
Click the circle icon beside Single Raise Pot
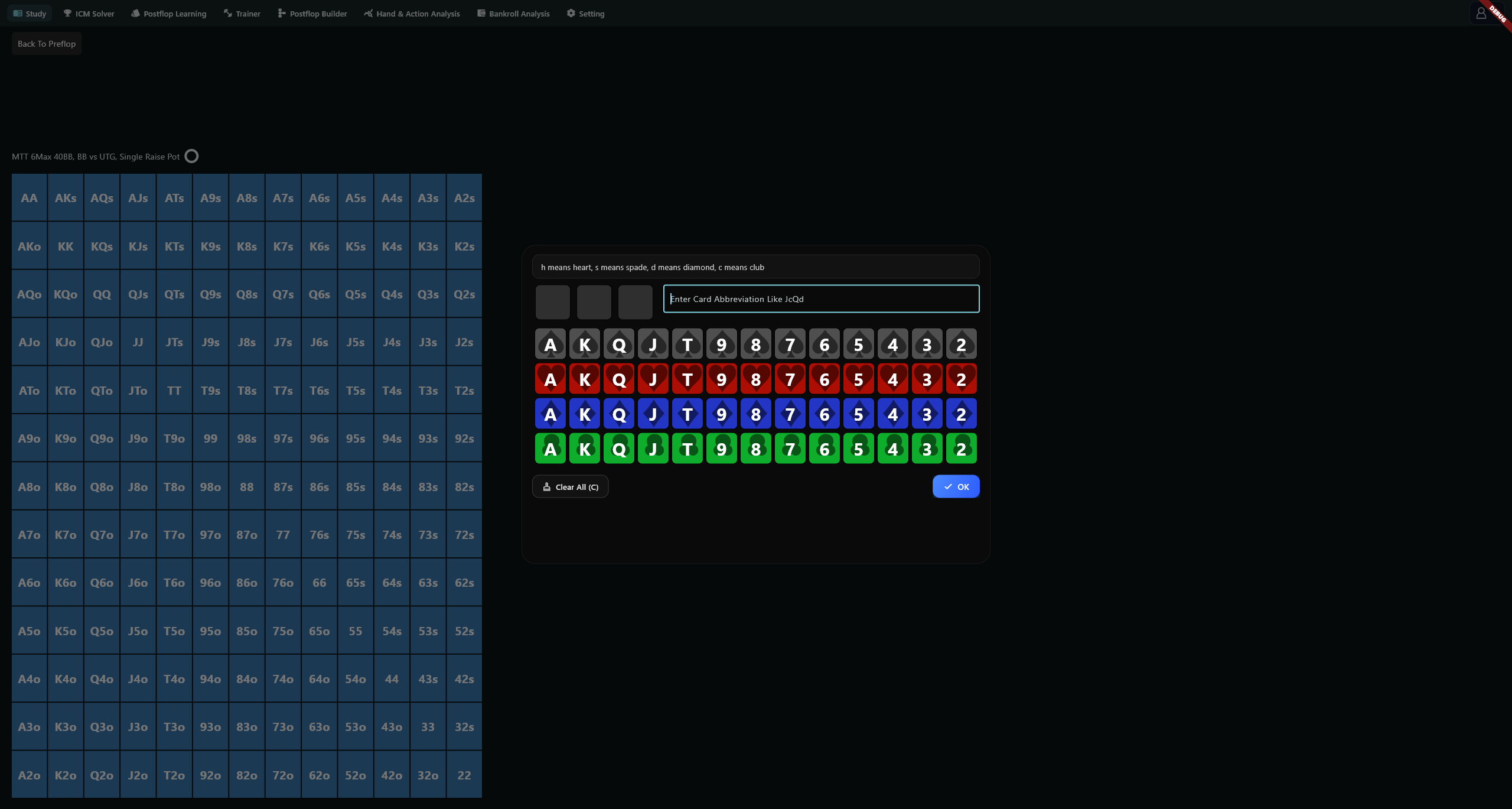click(x=191, y=156)
